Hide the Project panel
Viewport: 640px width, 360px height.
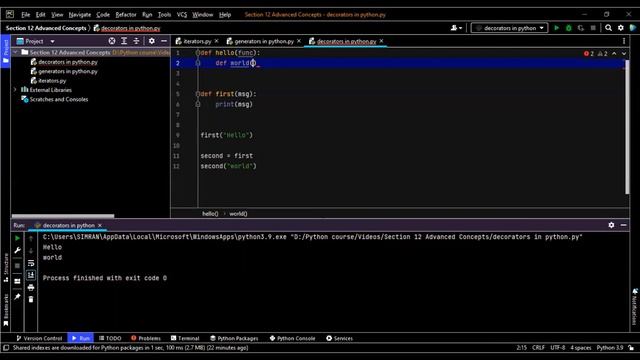point(164,41)
